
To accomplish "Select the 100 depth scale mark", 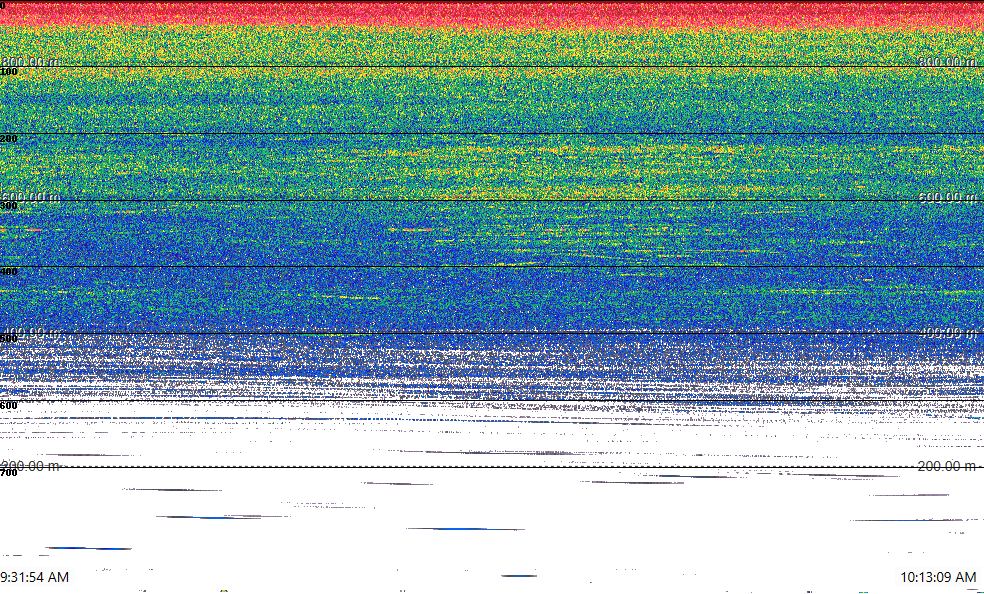I will (9, 72).
